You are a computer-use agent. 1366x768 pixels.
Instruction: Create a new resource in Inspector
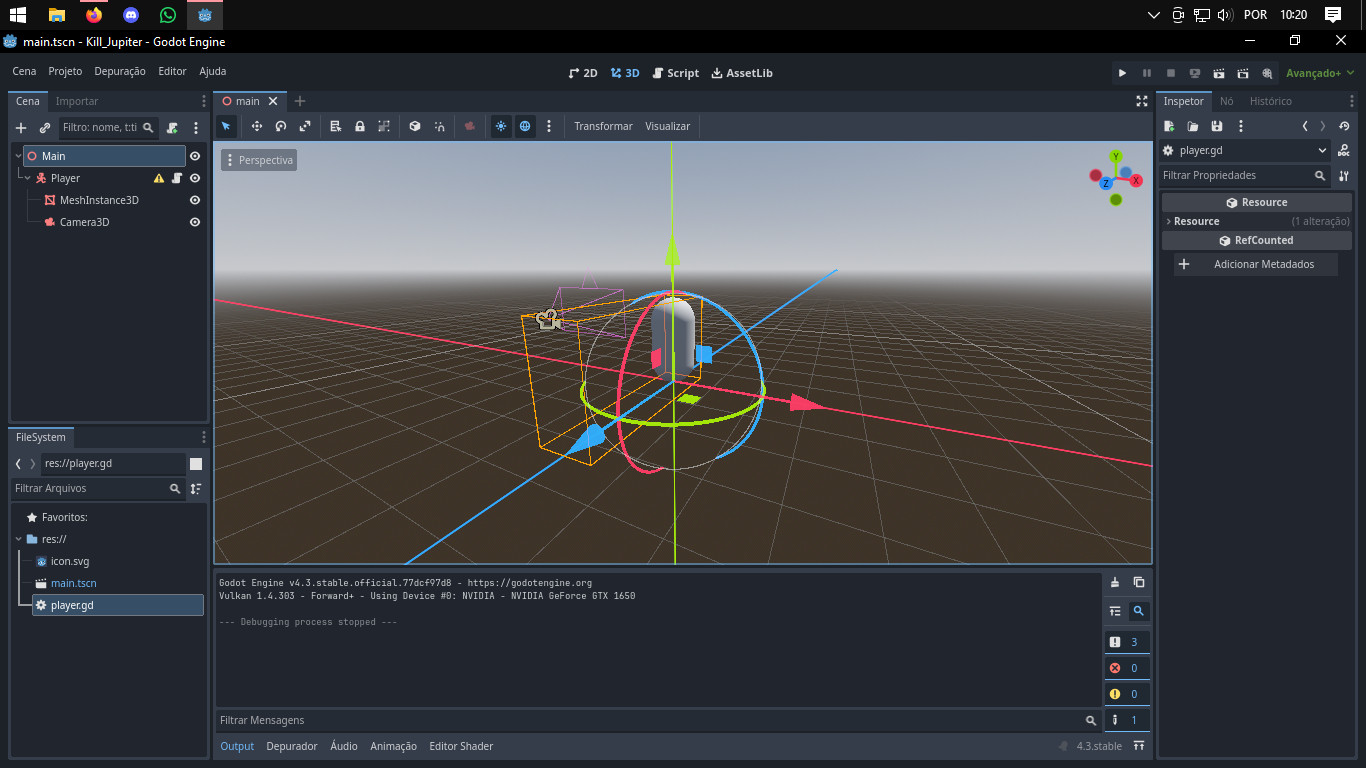[x=1169, y=126]
